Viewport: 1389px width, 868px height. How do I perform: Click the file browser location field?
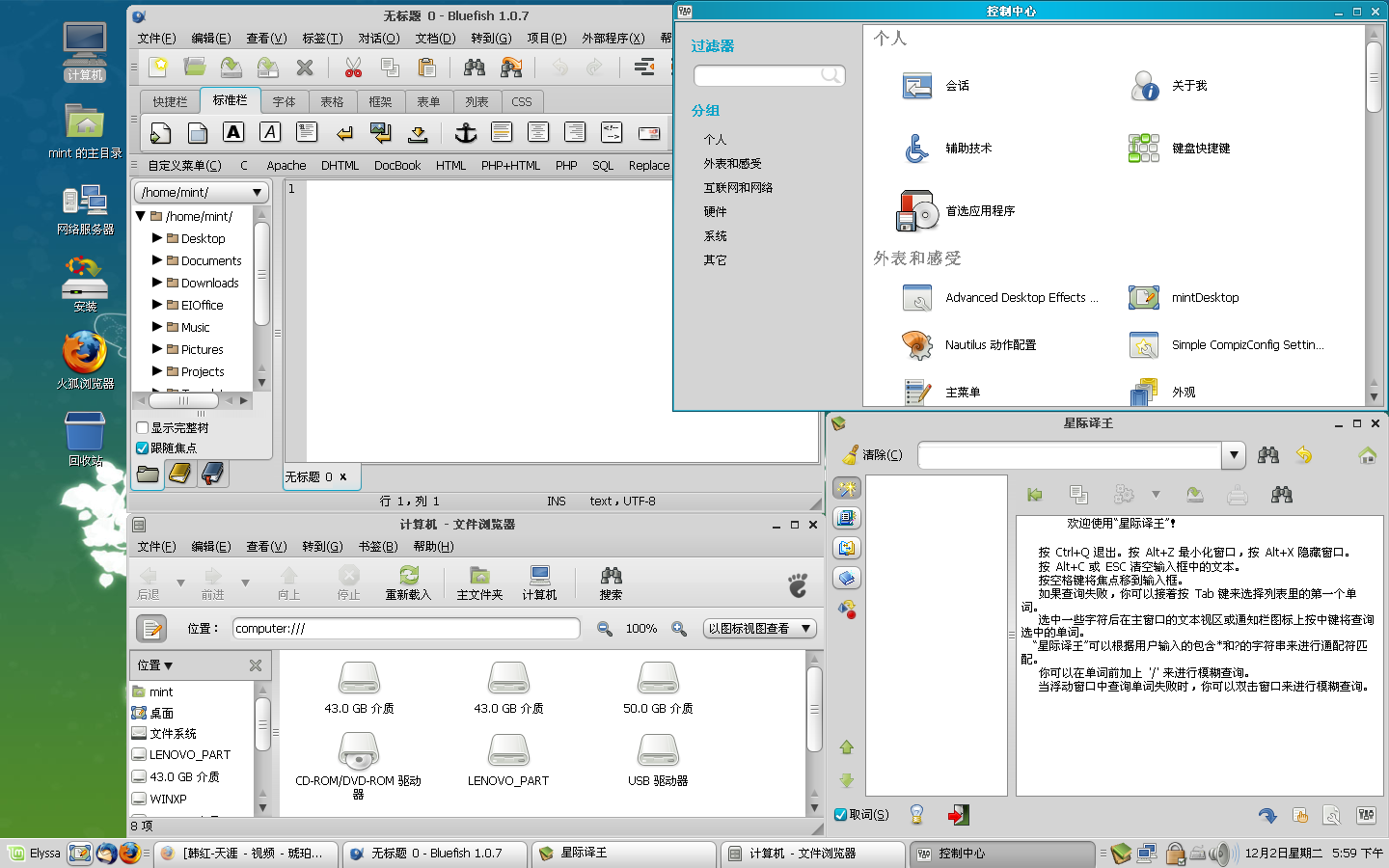click(x=406, y=629)
